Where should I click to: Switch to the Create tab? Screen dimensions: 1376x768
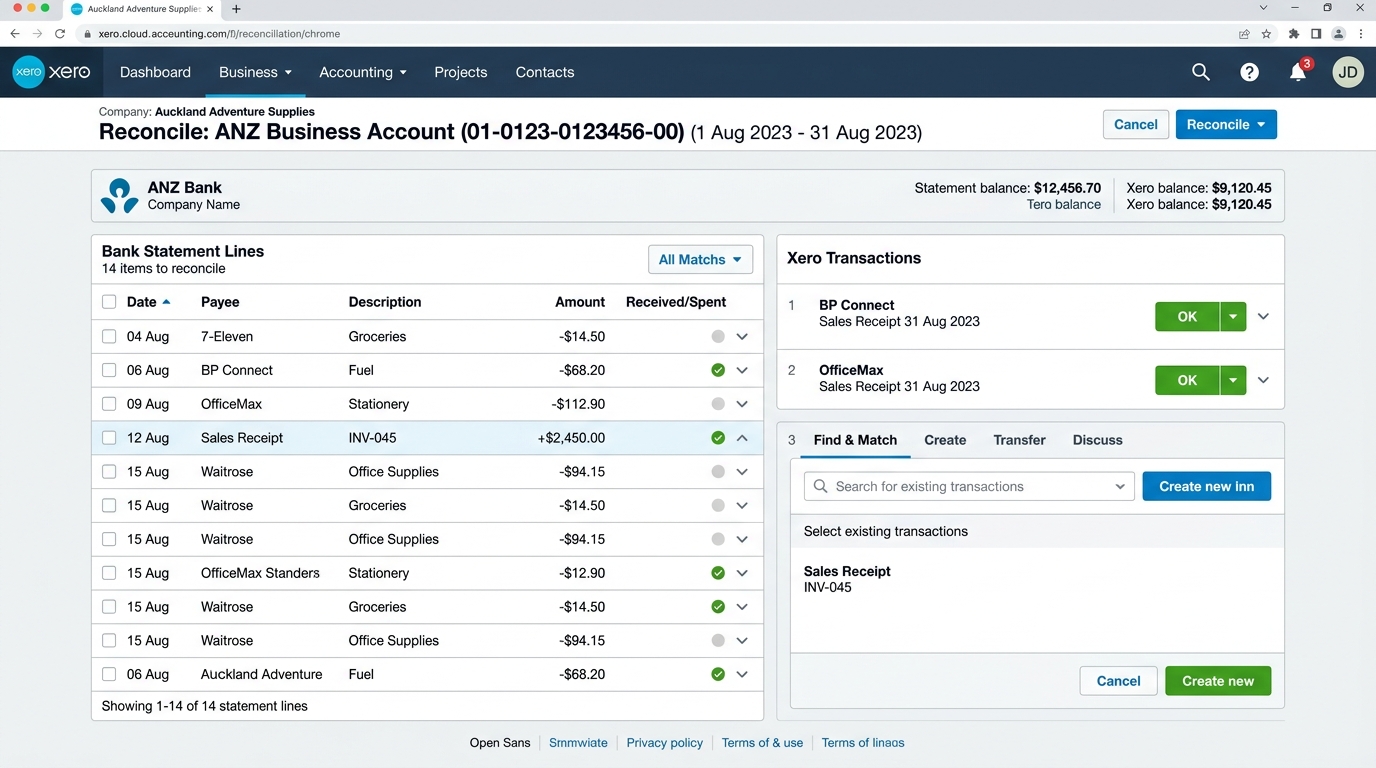(x=945, y=440)
